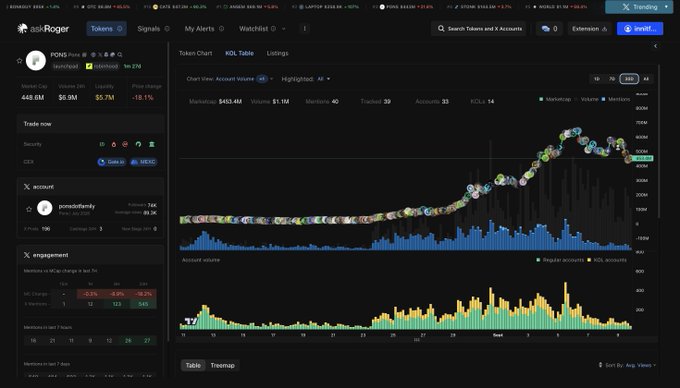Click the X icon beside account heading
Viewport: 680px width, 388px height.
[27, 187]
